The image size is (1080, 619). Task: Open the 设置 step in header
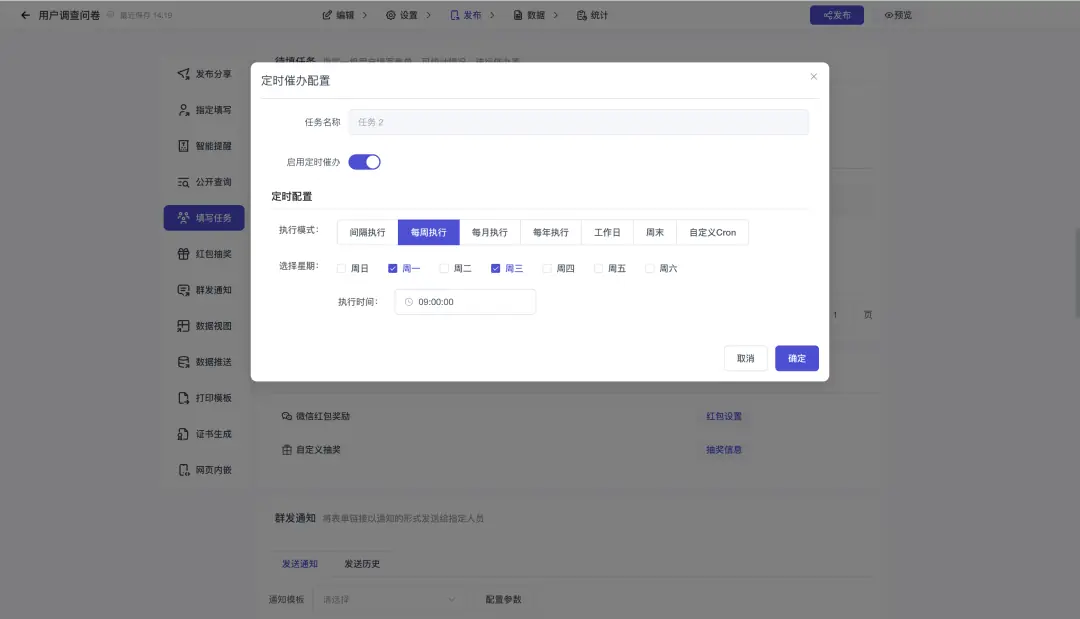402,15
